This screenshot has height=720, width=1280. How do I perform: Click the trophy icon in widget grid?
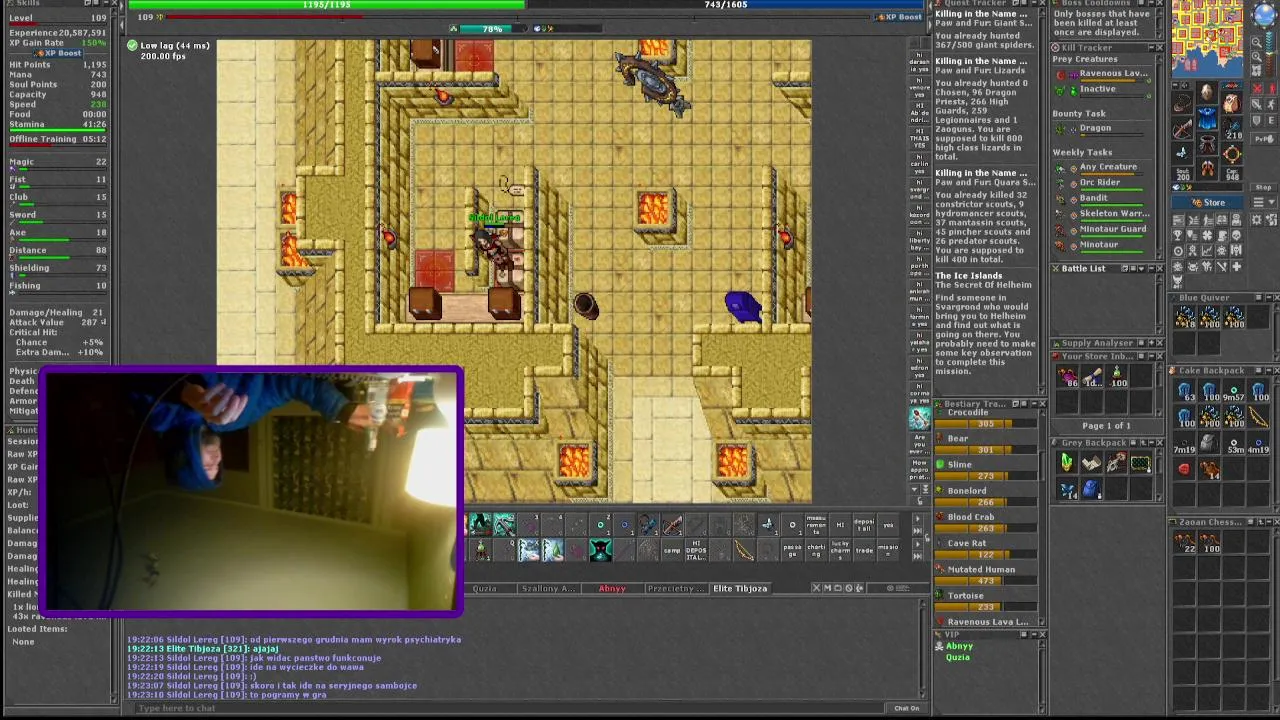(x=1177, y=235)
